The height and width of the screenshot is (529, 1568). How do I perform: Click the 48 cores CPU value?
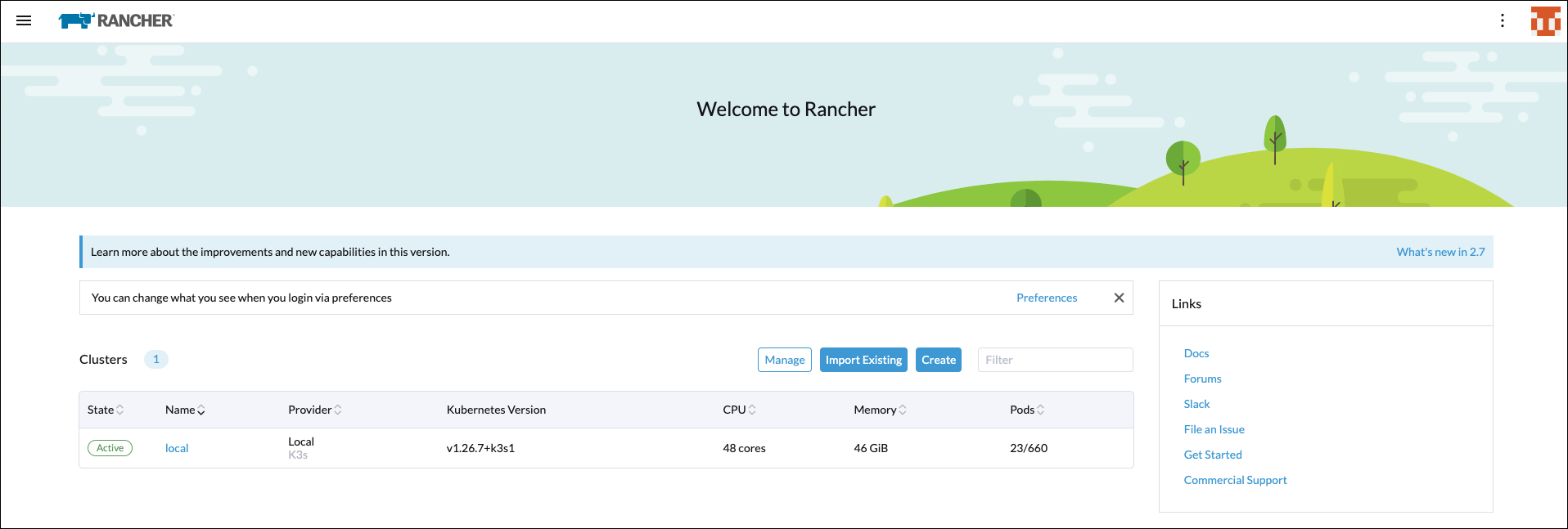pos(744,448)
